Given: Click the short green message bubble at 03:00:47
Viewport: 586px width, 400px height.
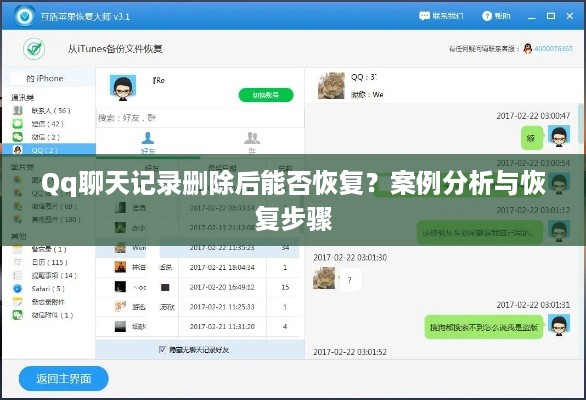Looking at the screenshot, I should 531,138.
